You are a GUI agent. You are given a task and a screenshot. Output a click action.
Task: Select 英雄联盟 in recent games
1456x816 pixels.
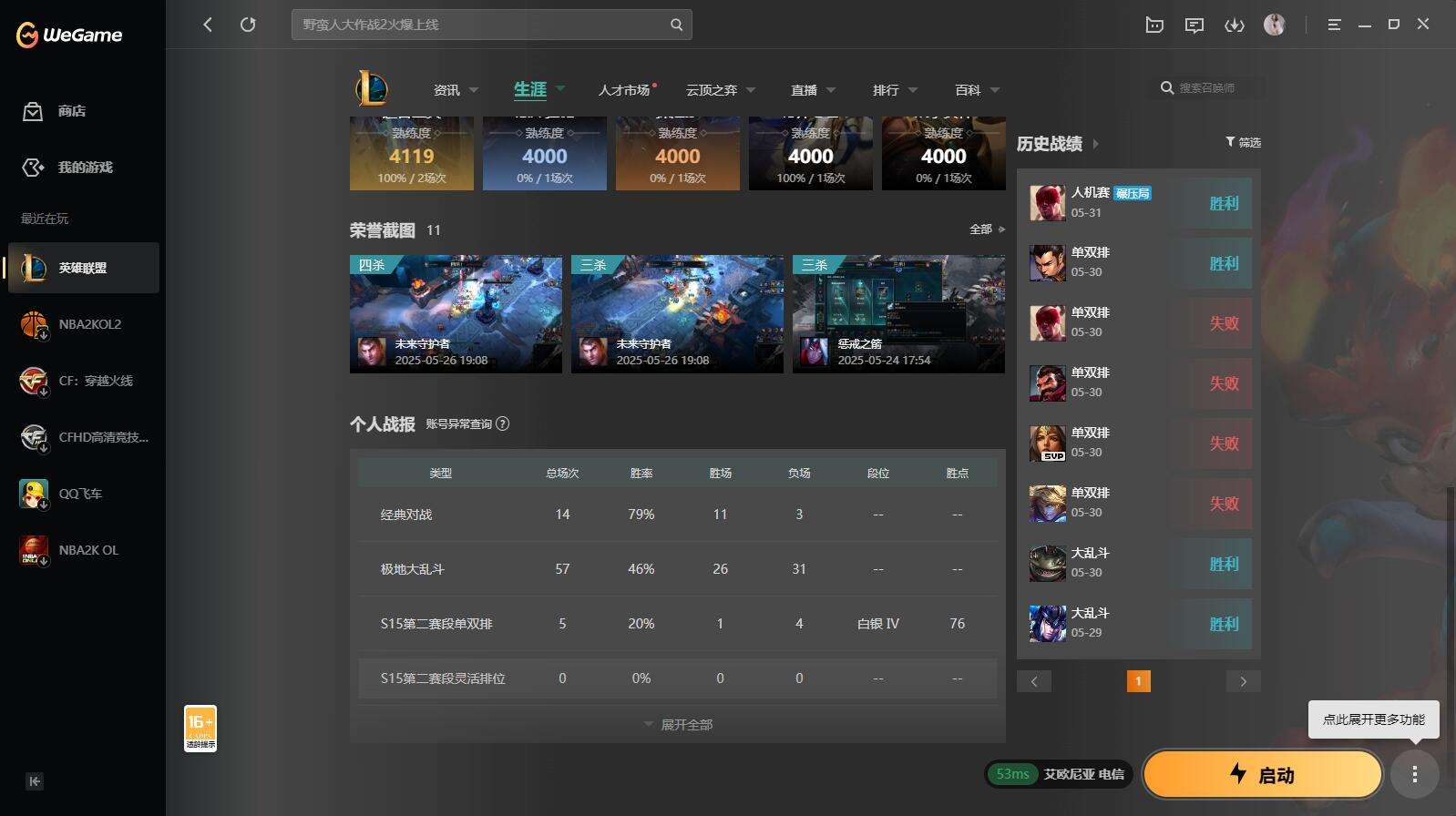84,268
